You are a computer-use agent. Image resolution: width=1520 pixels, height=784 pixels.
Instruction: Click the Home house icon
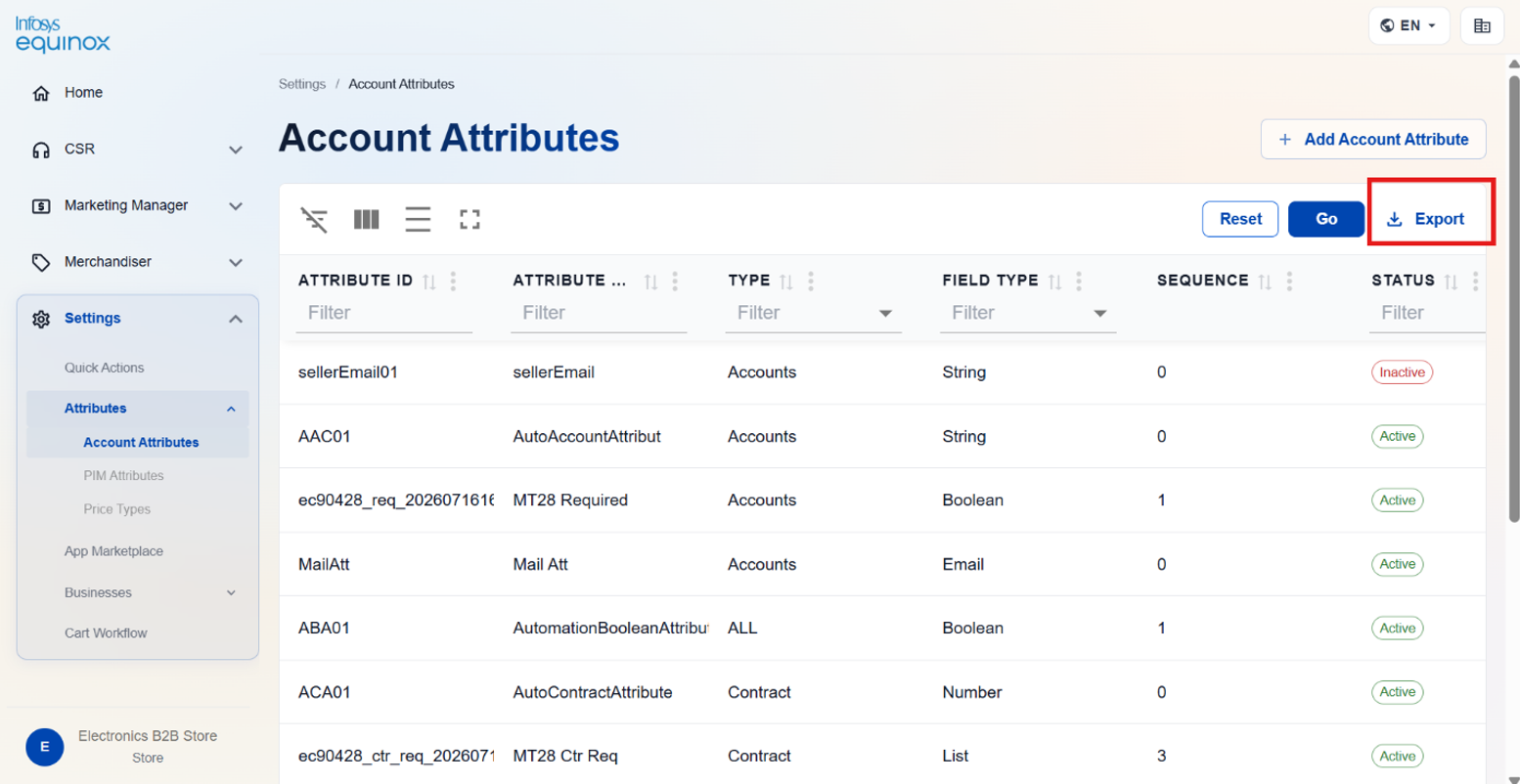pos(41,93)
